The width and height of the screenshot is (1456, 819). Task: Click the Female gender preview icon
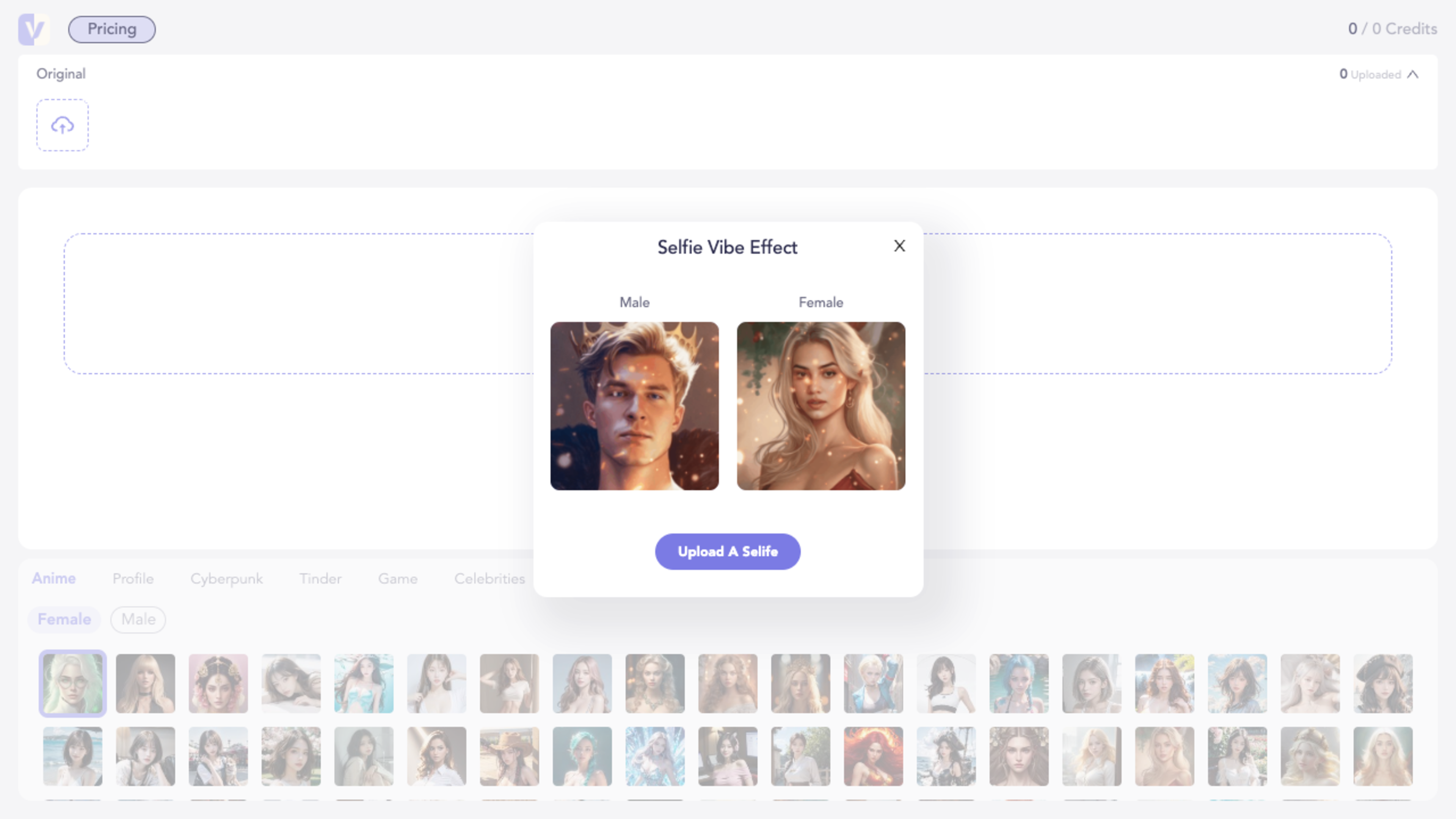(x=820, y=405)
